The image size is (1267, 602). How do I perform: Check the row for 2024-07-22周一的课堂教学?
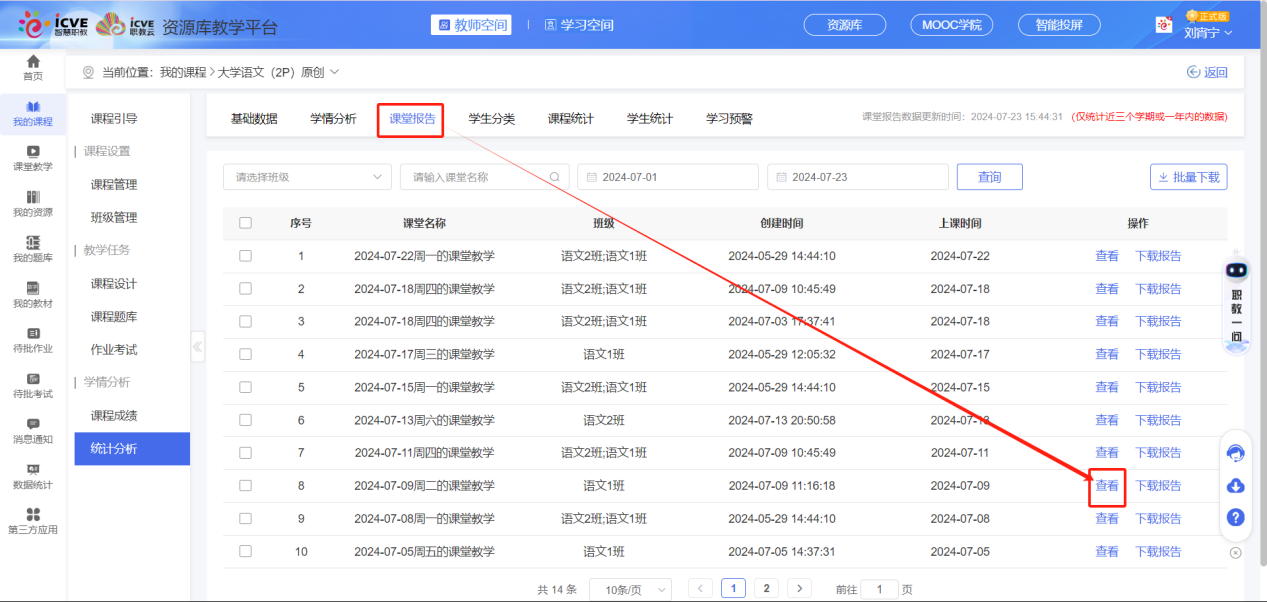click(x=245, y=255)
